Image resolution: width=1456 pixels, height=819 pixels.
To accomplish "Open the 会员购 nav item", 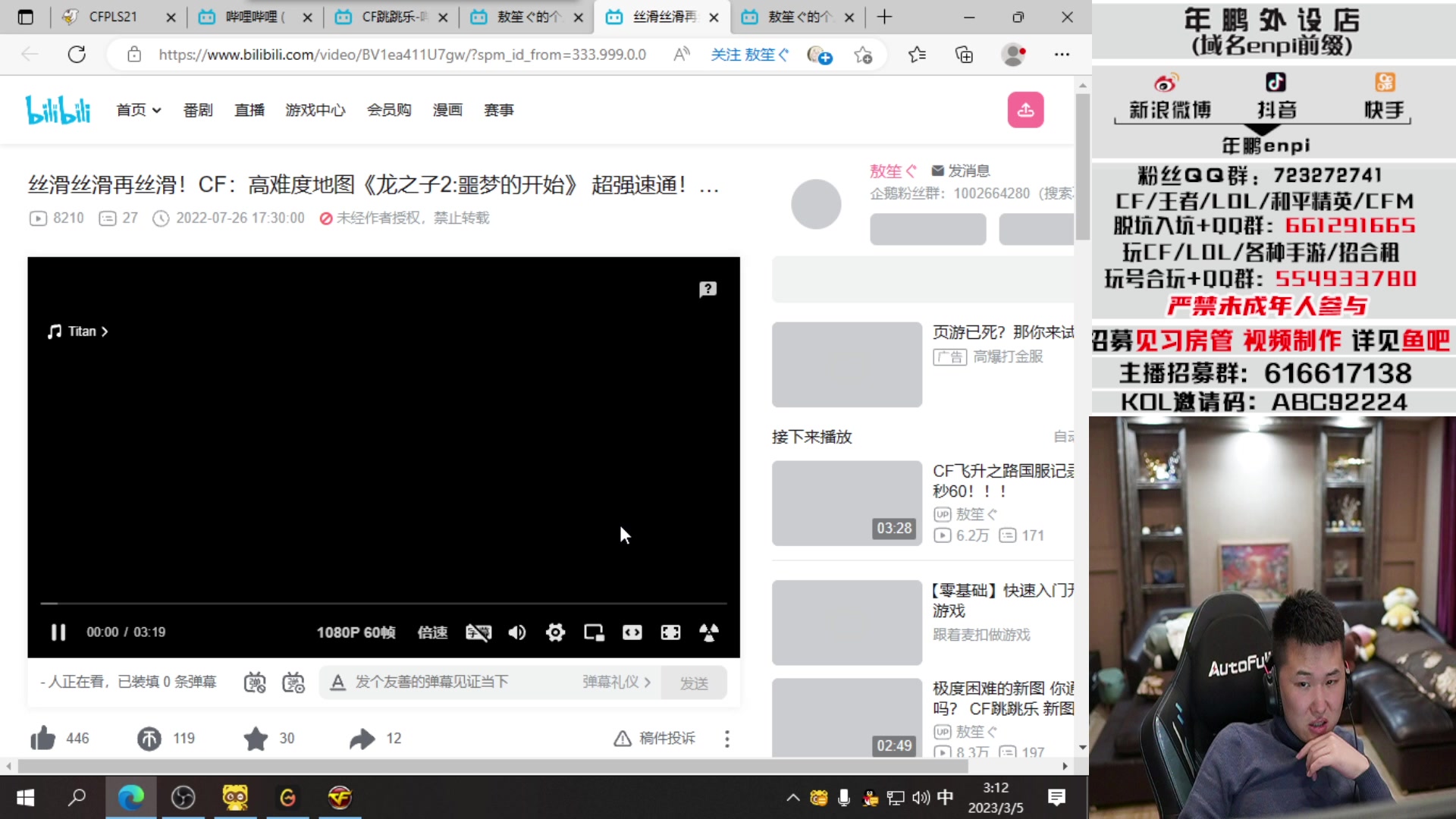I will pos(389,110).
